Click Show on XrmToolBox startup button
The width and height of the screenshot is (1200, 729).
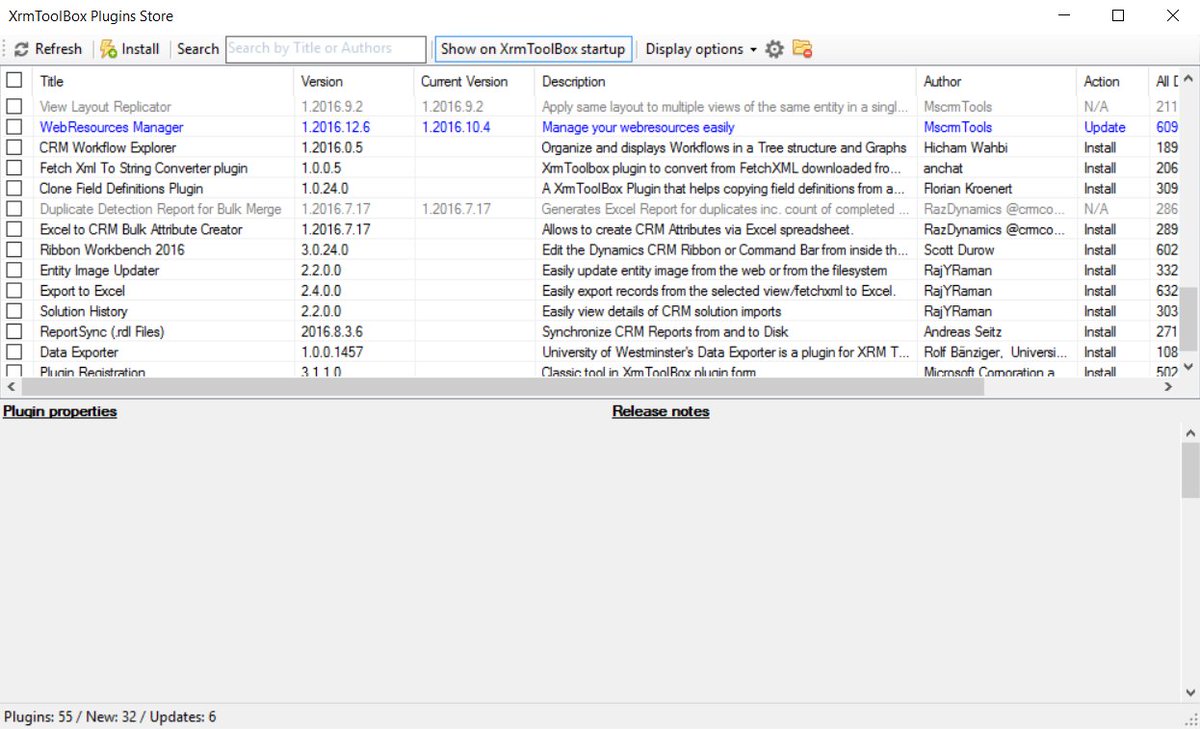[533, 49]
